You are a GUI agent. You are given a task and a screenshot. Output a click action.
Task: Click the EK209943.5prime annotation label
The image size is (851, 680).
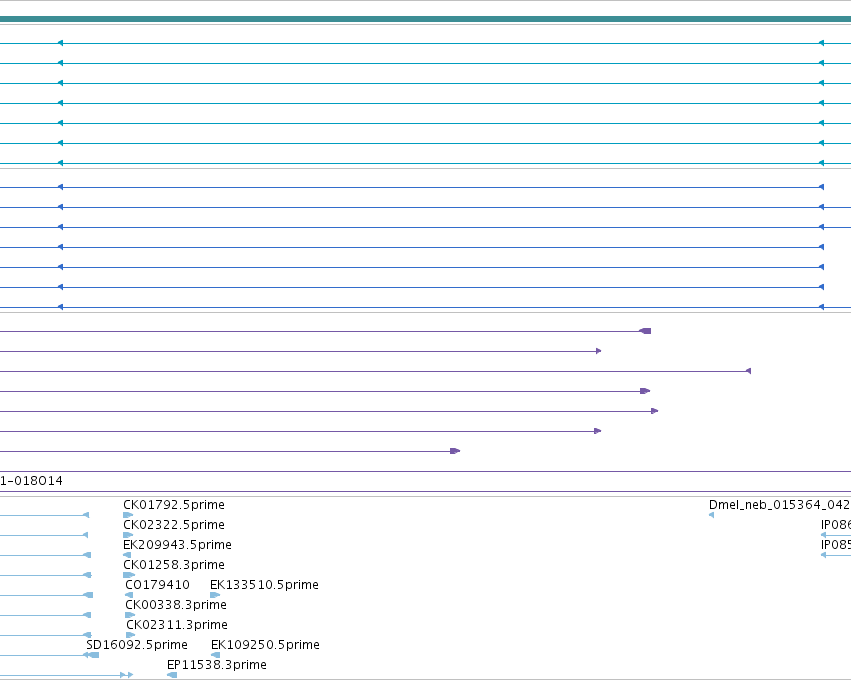177,545
